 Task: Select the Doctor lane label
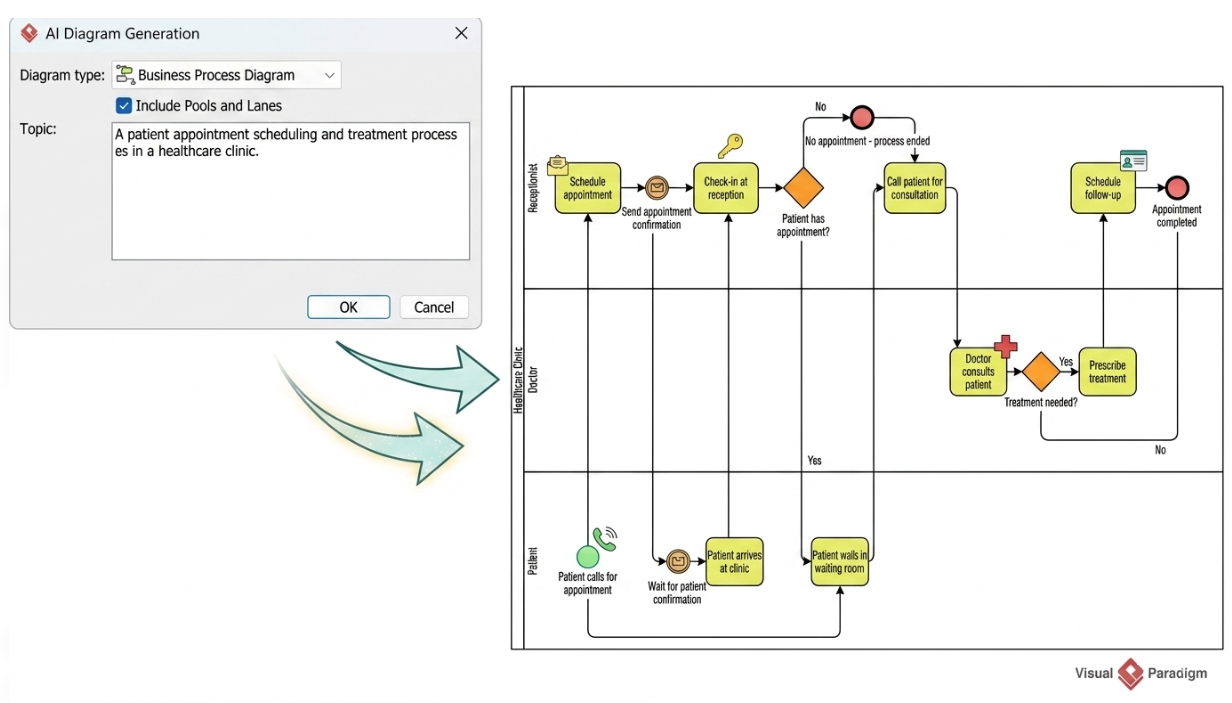point(533,380)
